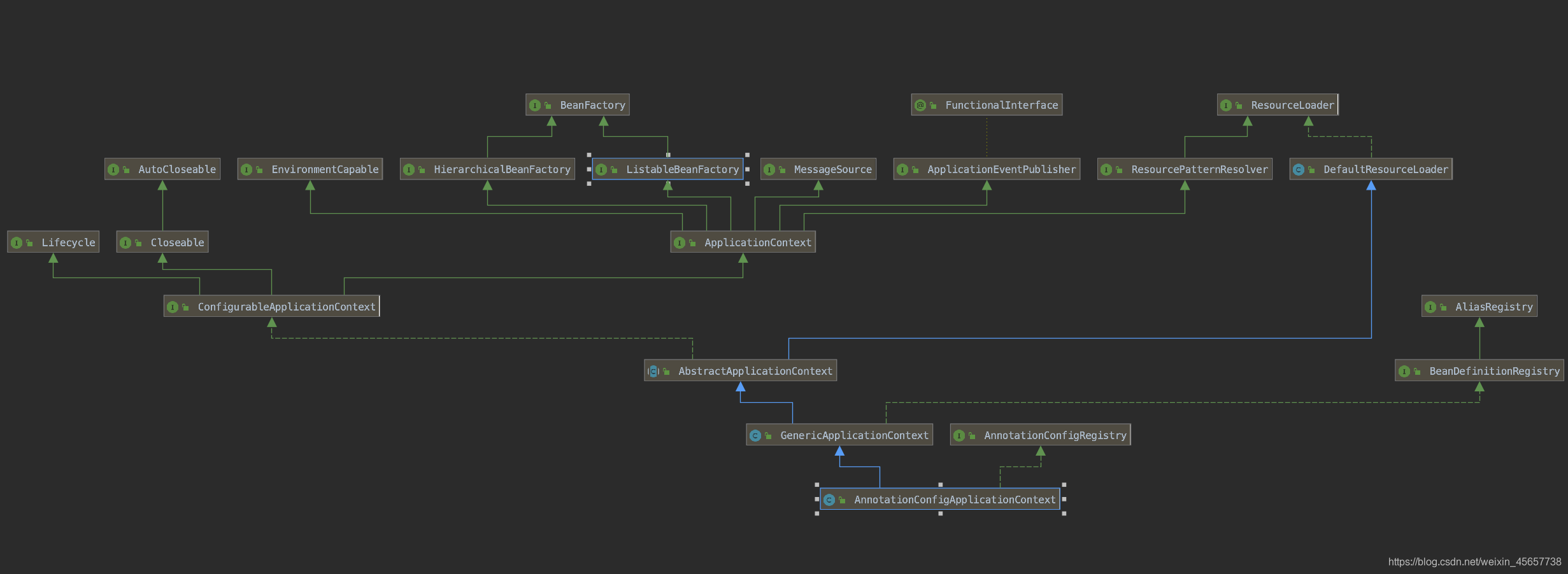Click the interface icon on ConfigurableApplicationContext
This screenshot has width=1568, height=574.
click(173, 307)
